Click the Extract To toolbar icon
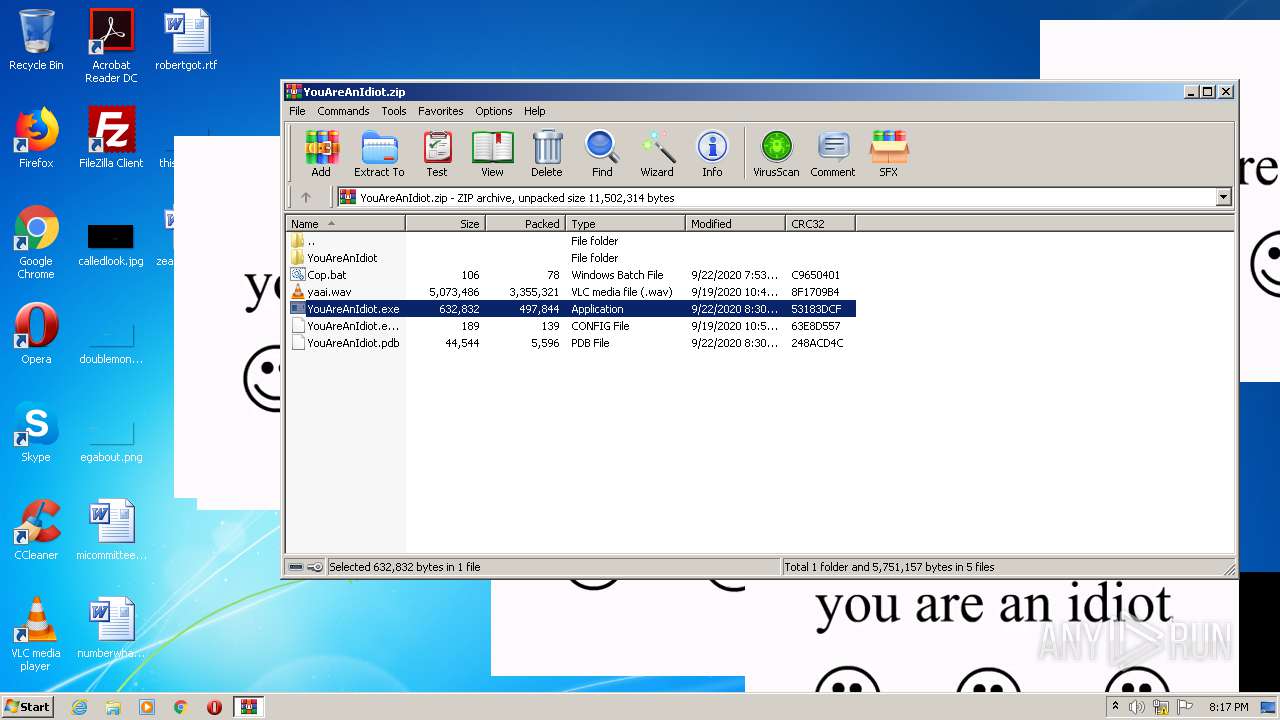The width and height of the screenshot is (1280, 720). [379, 154]
